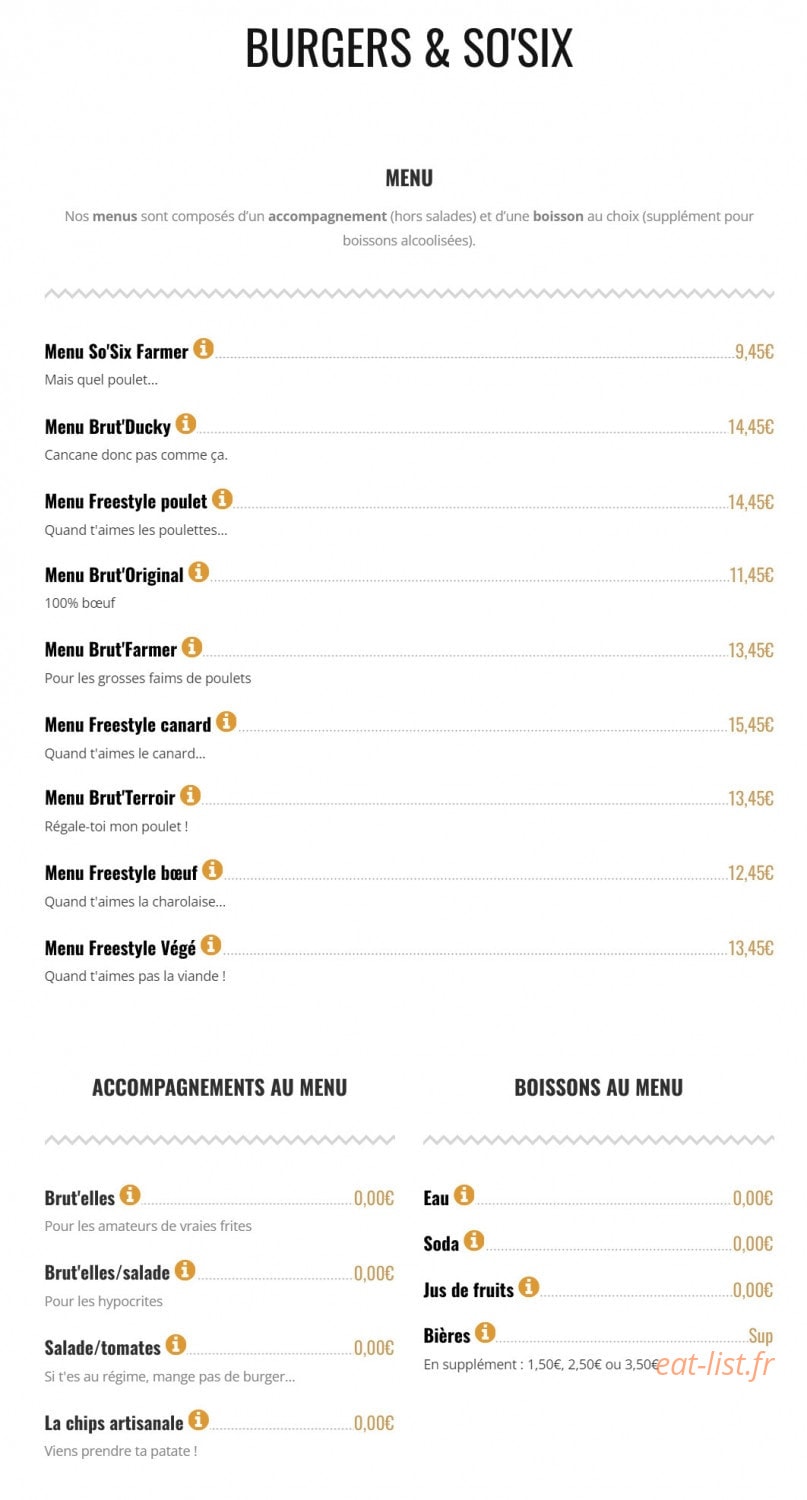The height and width of the screenshot is (1500, 807).
Task: Open info icon beside Brut'elles fries
Action: tap(130, 1194)
